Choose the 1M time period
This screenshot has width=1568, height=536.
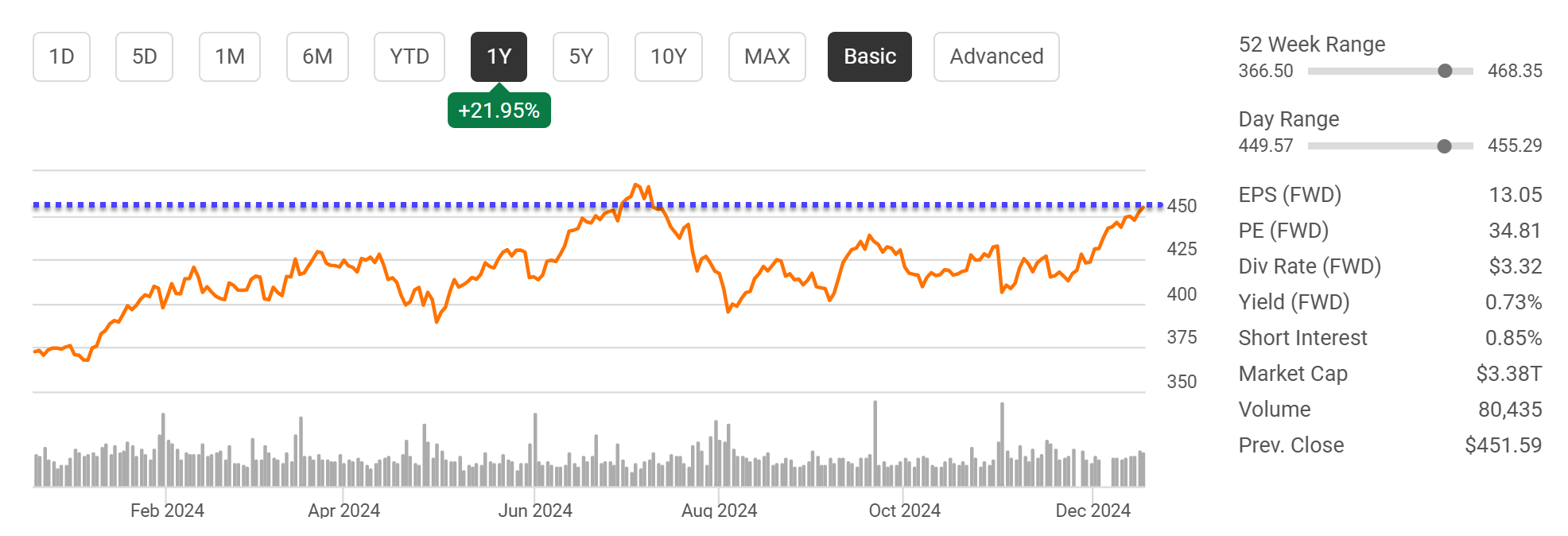pos(229,56)
